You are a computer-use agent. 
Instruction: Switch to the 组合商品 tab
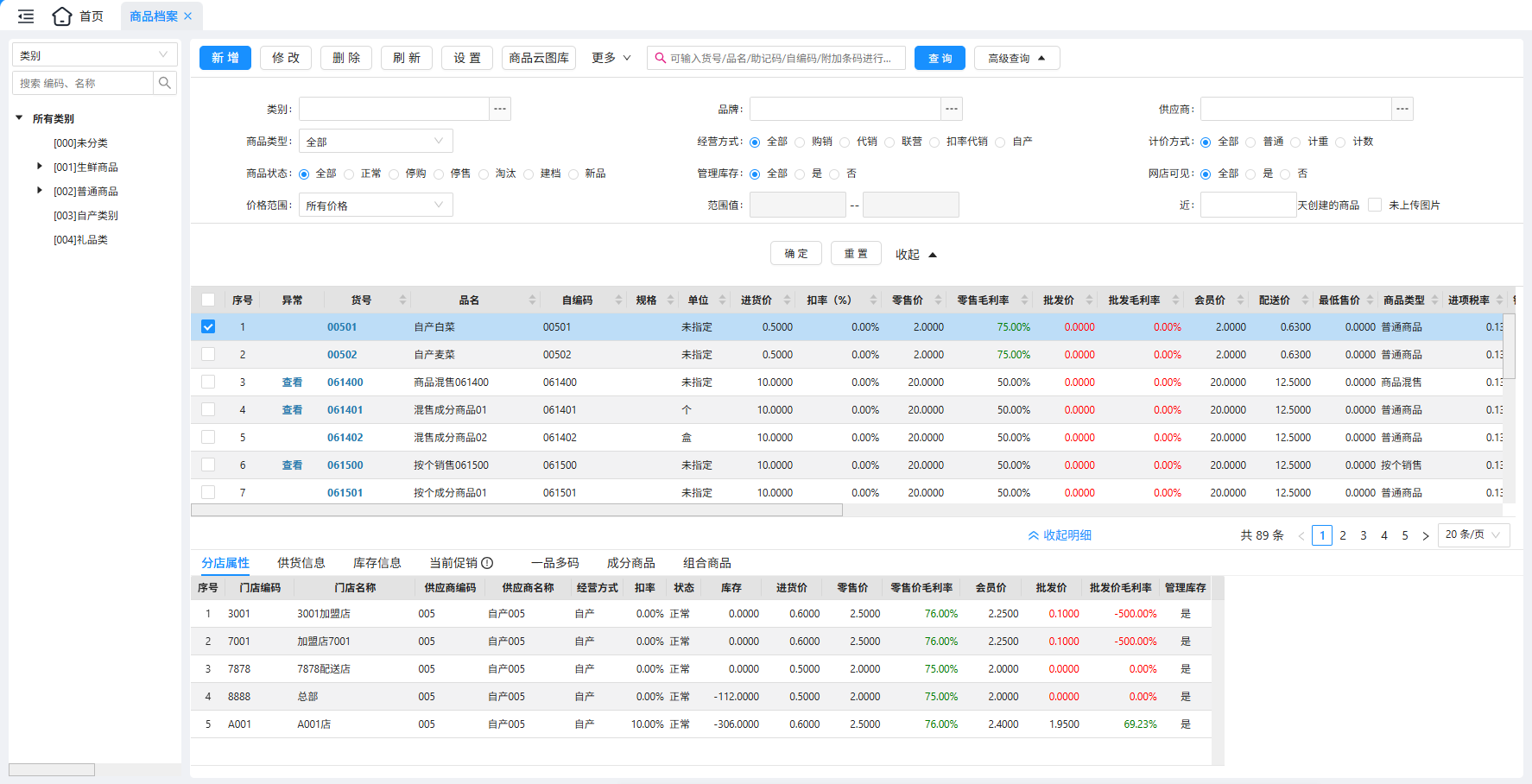[707, 563]
